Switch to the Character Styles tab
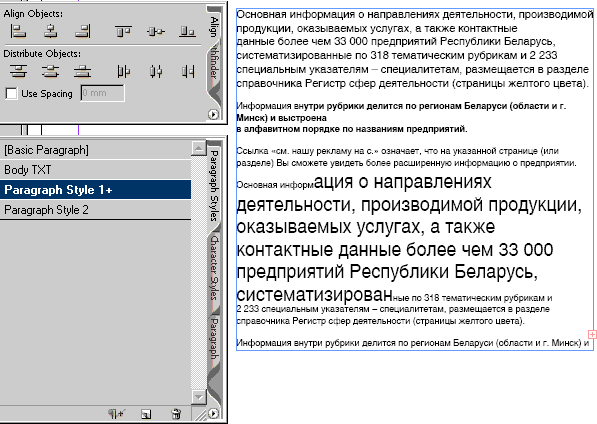597x424 pixels. 214,268
